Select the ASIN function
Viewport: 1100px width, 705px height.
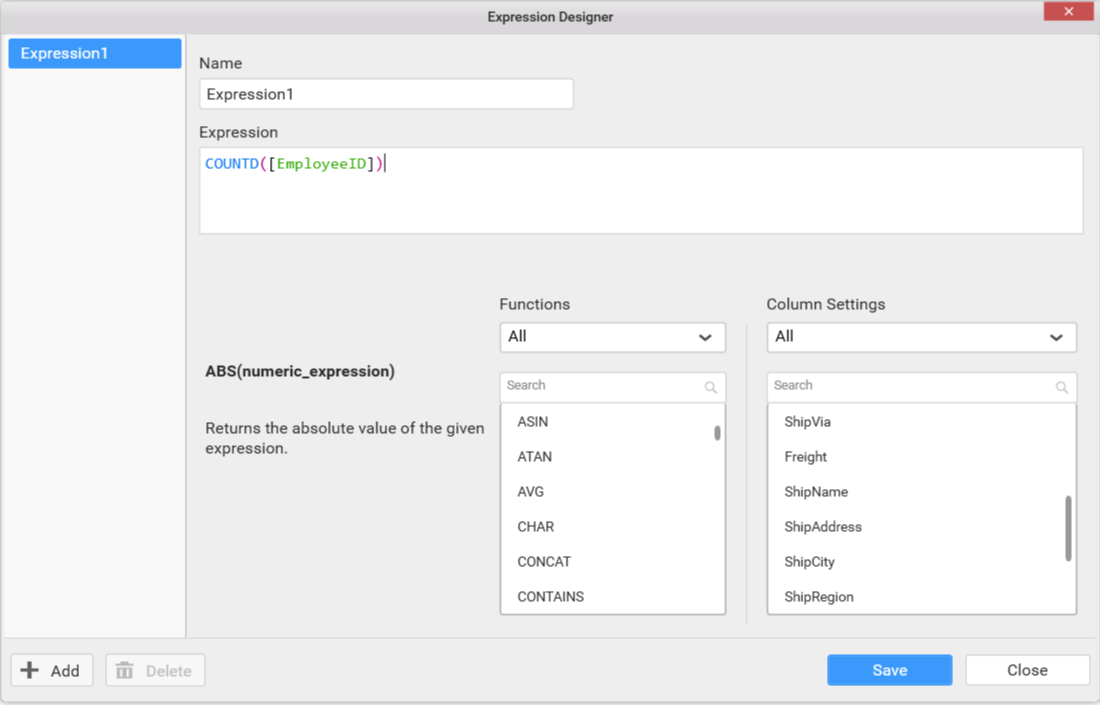tap(532, 422)
